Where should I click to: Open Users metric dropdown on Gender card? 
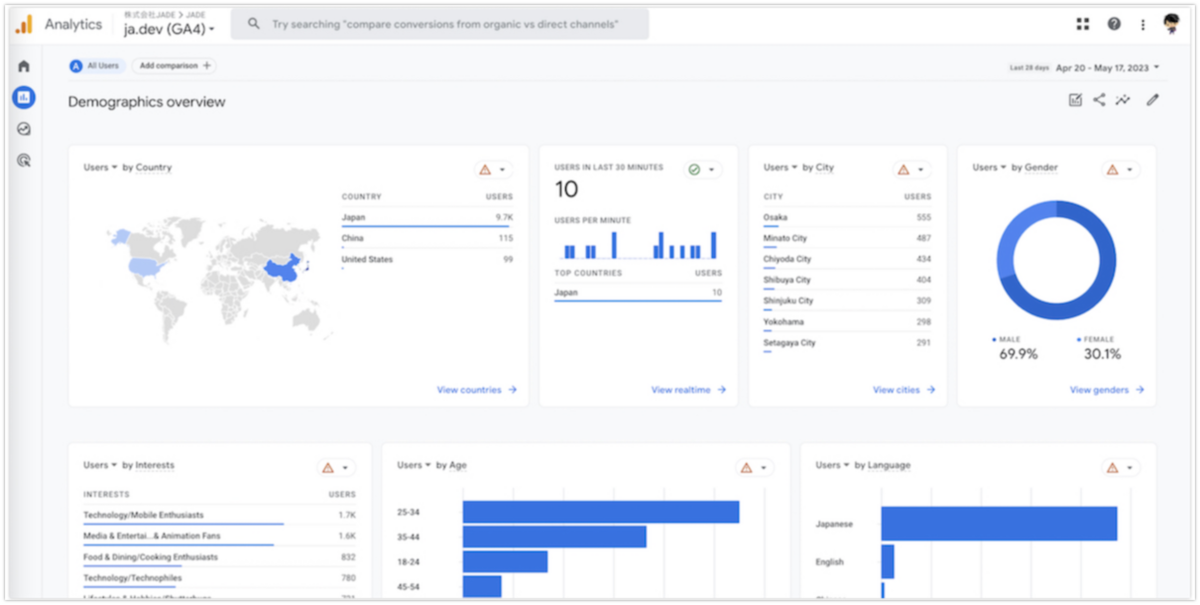click(x=990, y=167)
